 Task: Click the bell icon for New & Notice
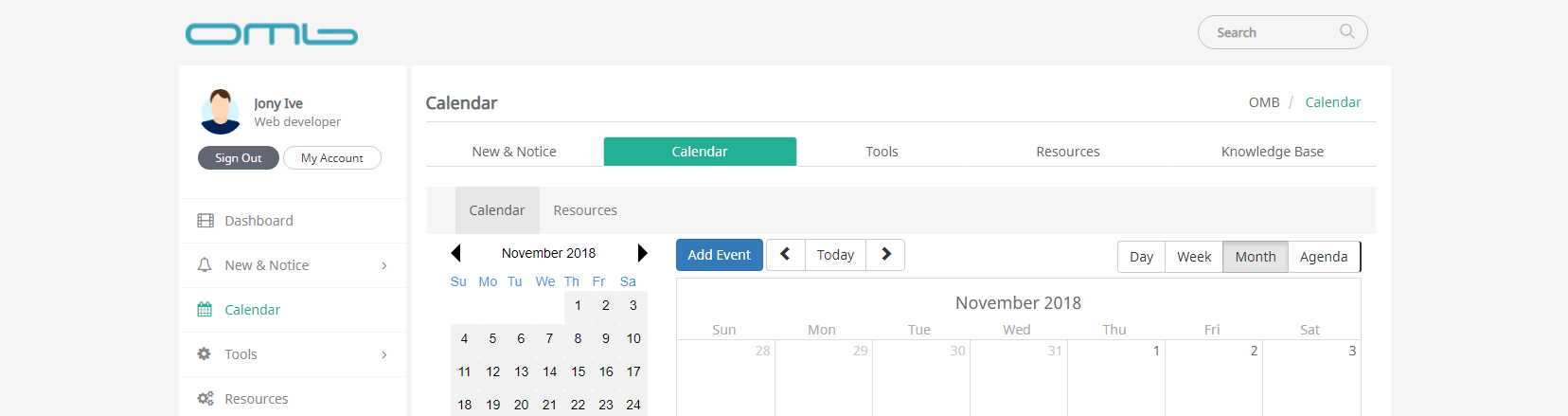[x=205, y=265]
